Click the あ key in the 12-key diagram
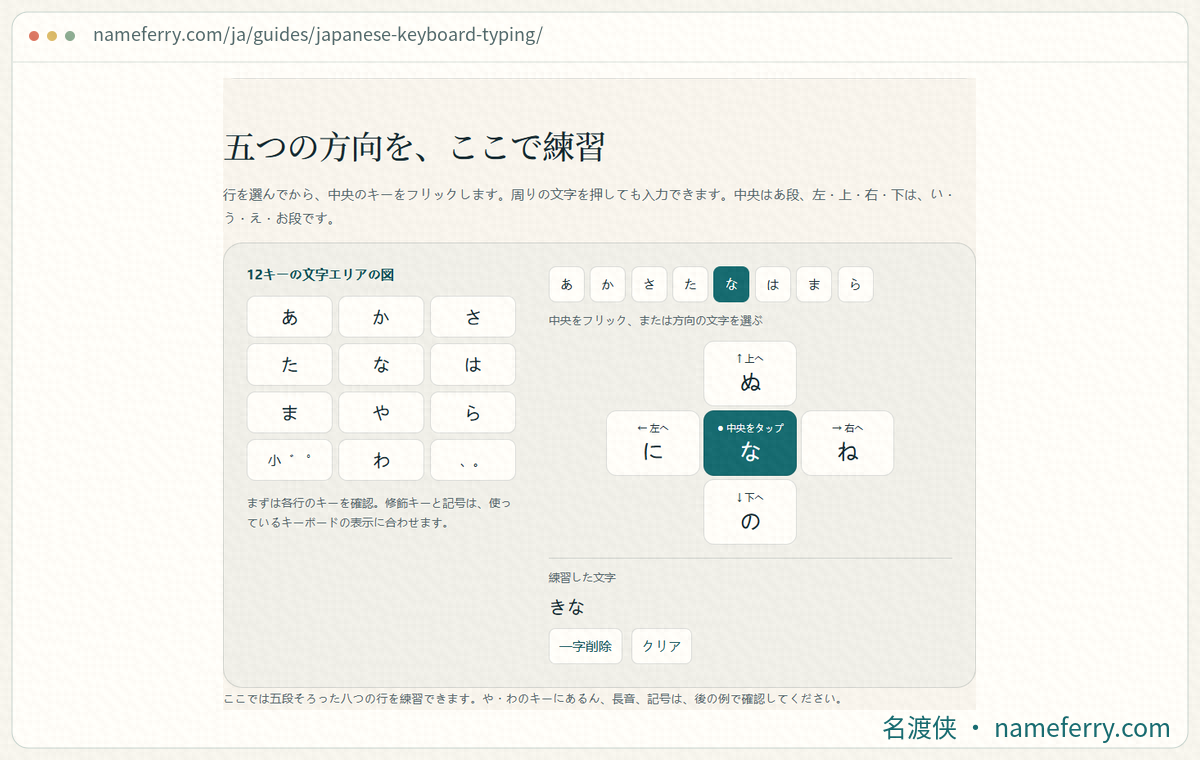Image resolution: width=1200 pixels, height=760 pixels. (290, 317)
